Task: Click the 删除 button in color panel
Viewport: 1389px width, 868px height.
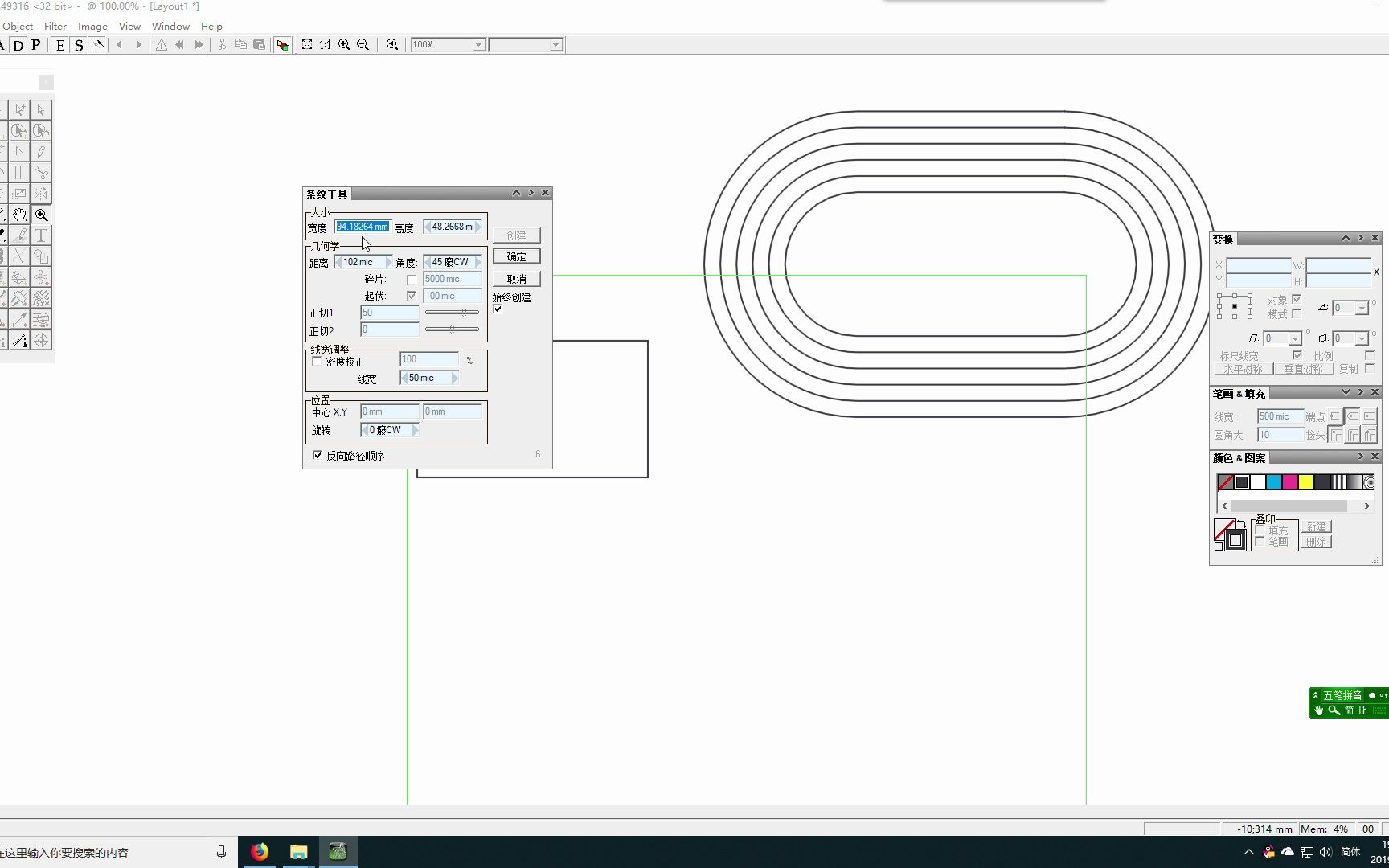Action: [1317, 542]
